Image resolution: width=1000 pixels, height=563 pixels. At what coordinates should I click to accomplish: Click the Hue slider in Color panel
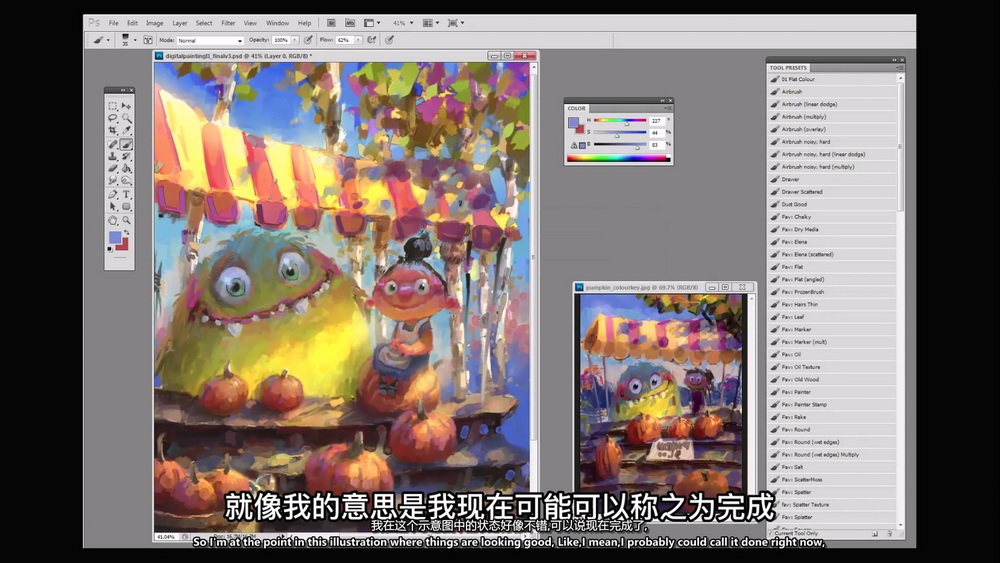click(x=620, y=121)
